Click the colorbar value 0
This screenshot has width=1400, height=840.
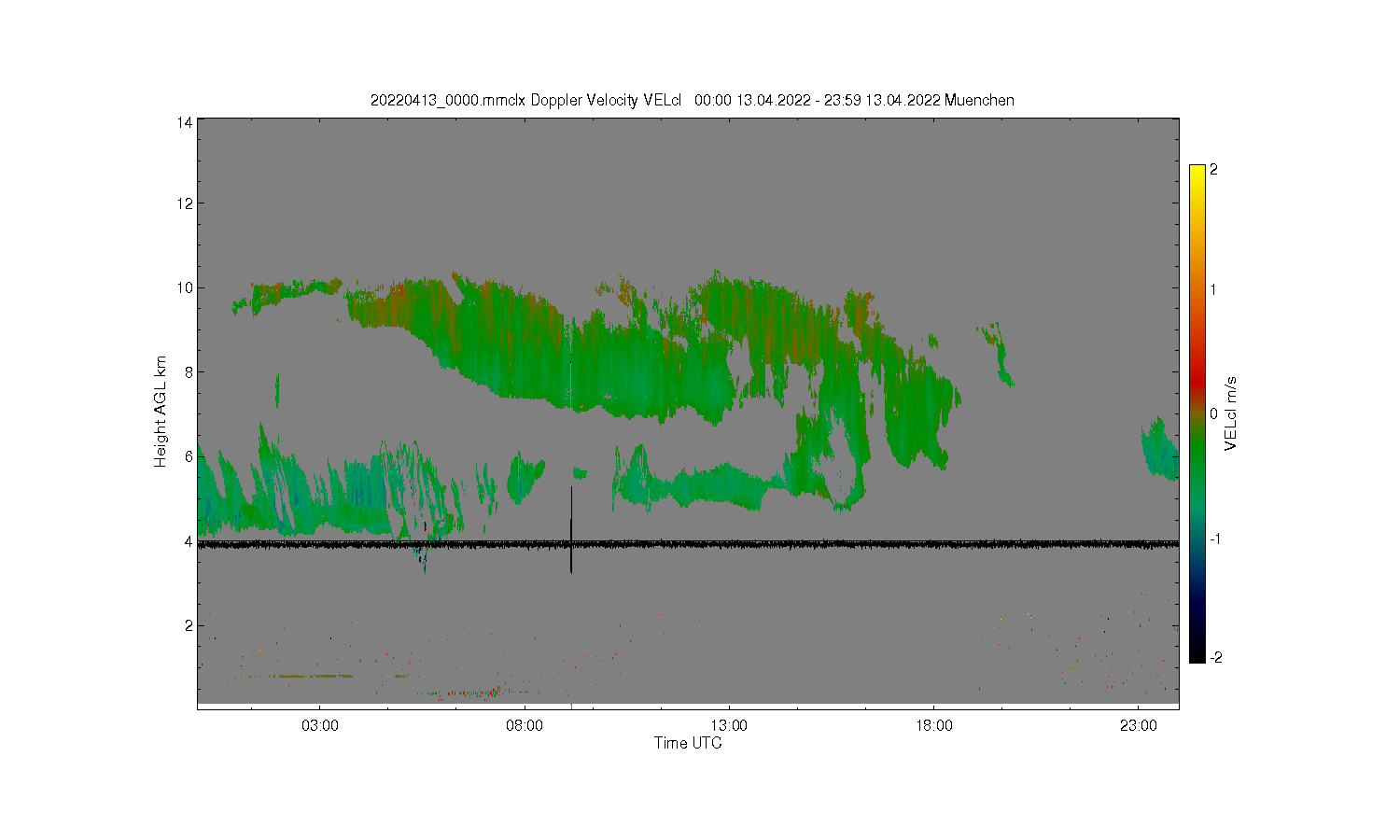pos(1213,413)
